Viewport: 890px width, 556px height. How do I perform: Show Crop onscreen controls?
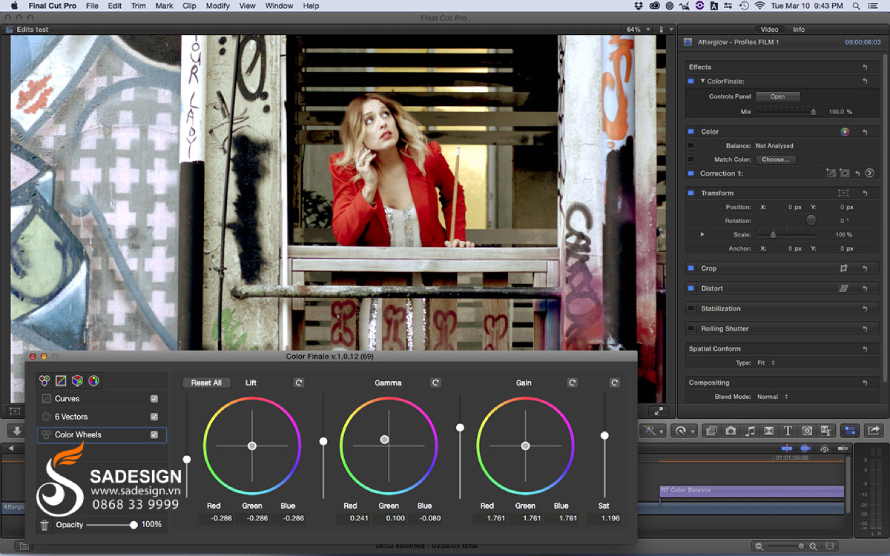843,268
